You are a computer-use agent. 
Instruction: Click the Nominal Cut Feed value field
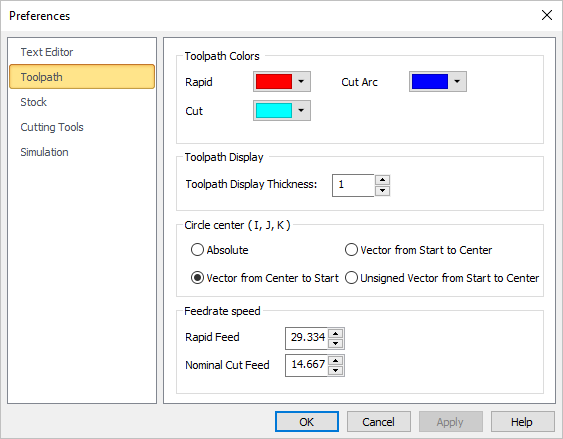click(x=307, y=365)
